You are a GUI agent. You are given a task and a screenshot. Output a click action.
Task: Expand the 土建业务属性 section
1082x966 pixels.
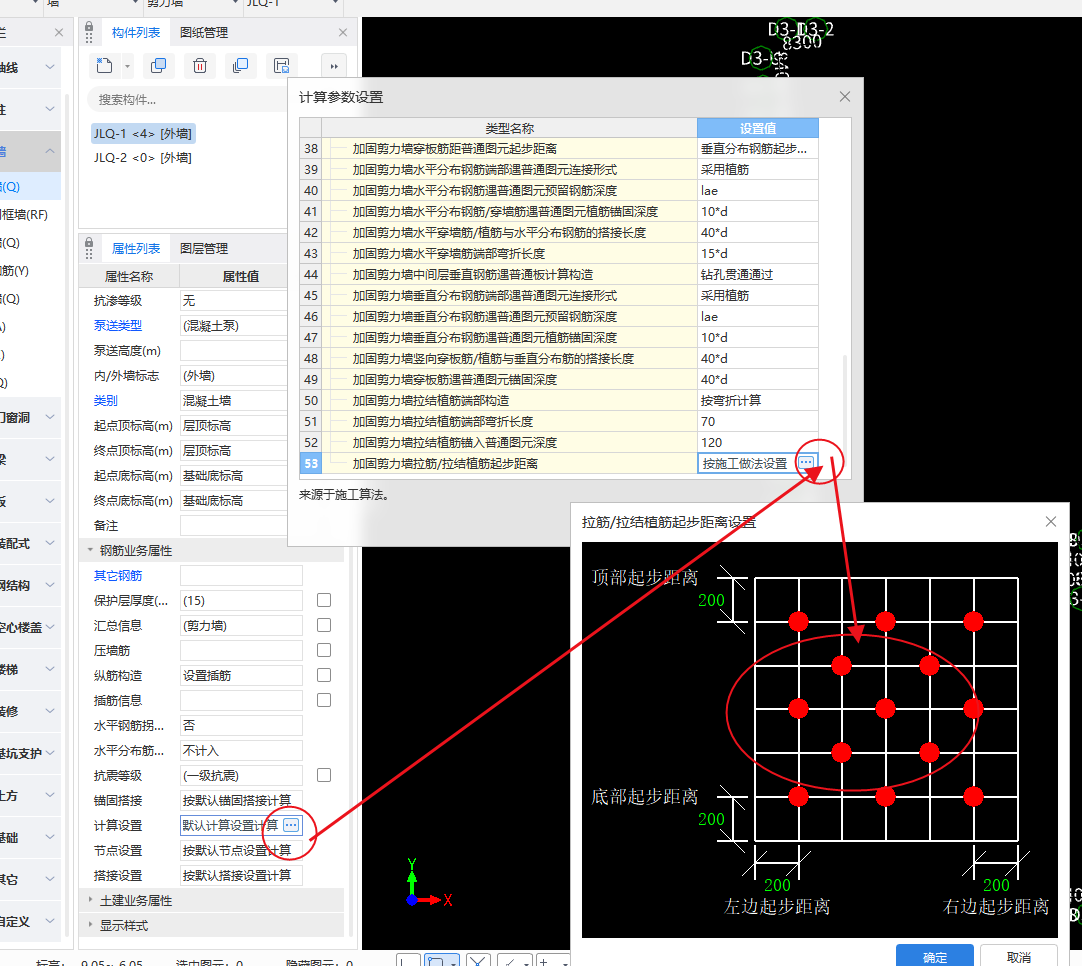pos(90,900)
